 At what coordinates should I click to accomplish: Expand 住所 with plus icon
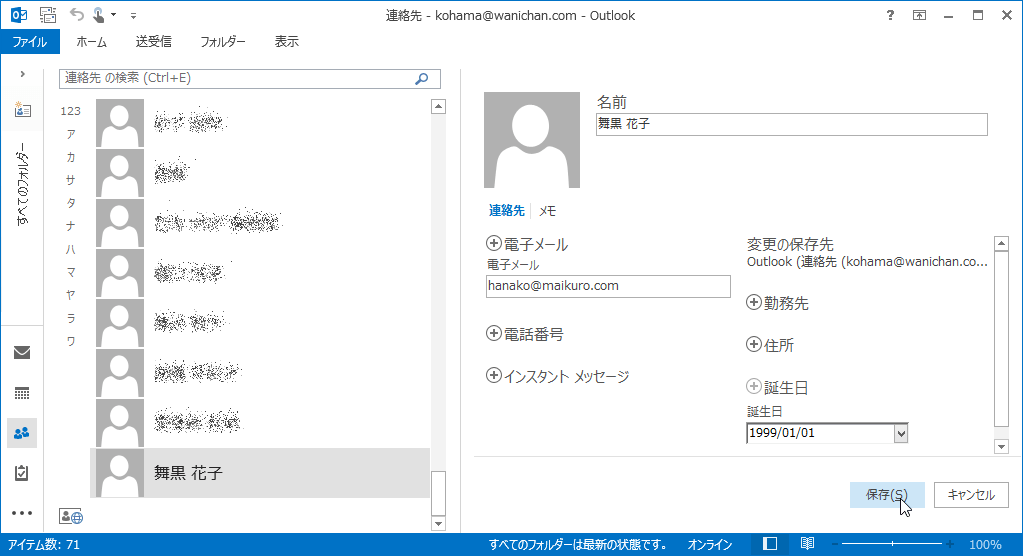754,344
